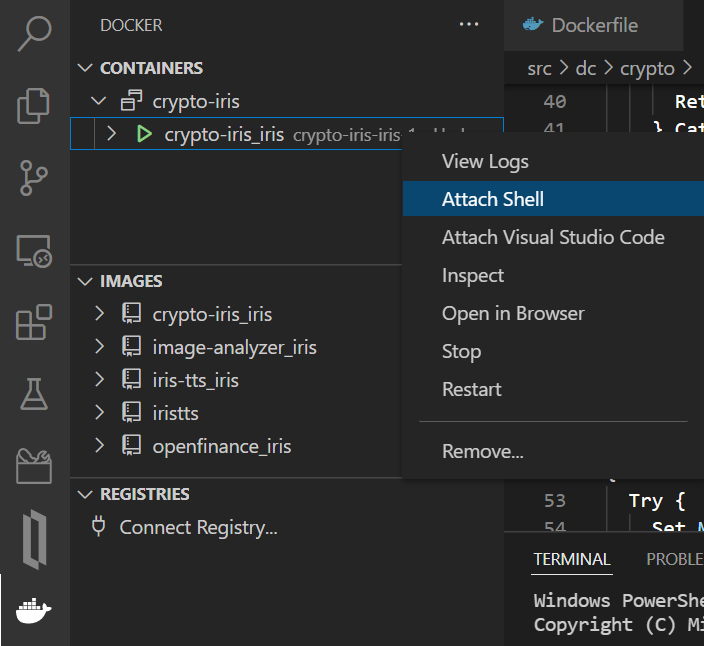Select the crypto-iris group label
The width and height of the screenshot is (704, 646).
tap(196, 102)
